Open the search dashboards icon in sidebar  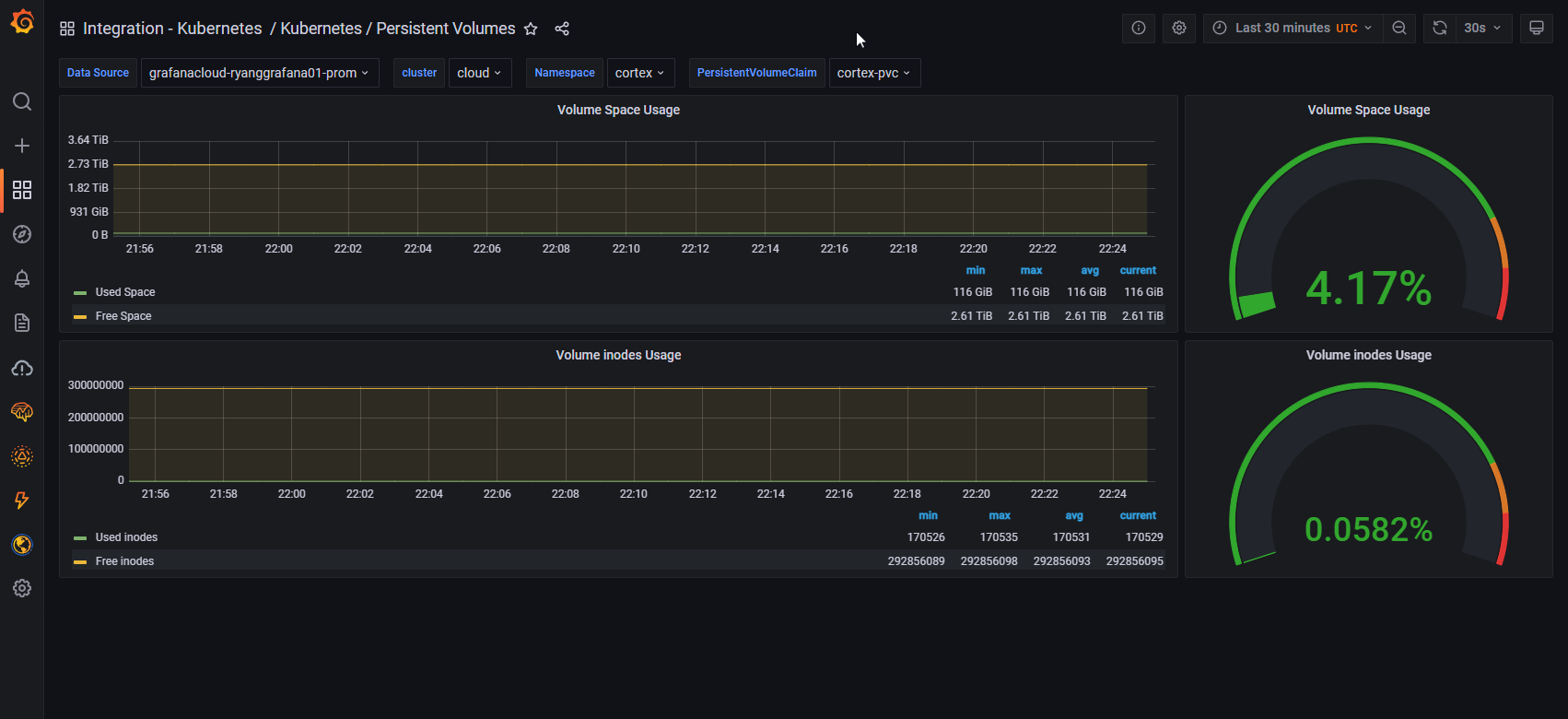[x=22, y=101]
